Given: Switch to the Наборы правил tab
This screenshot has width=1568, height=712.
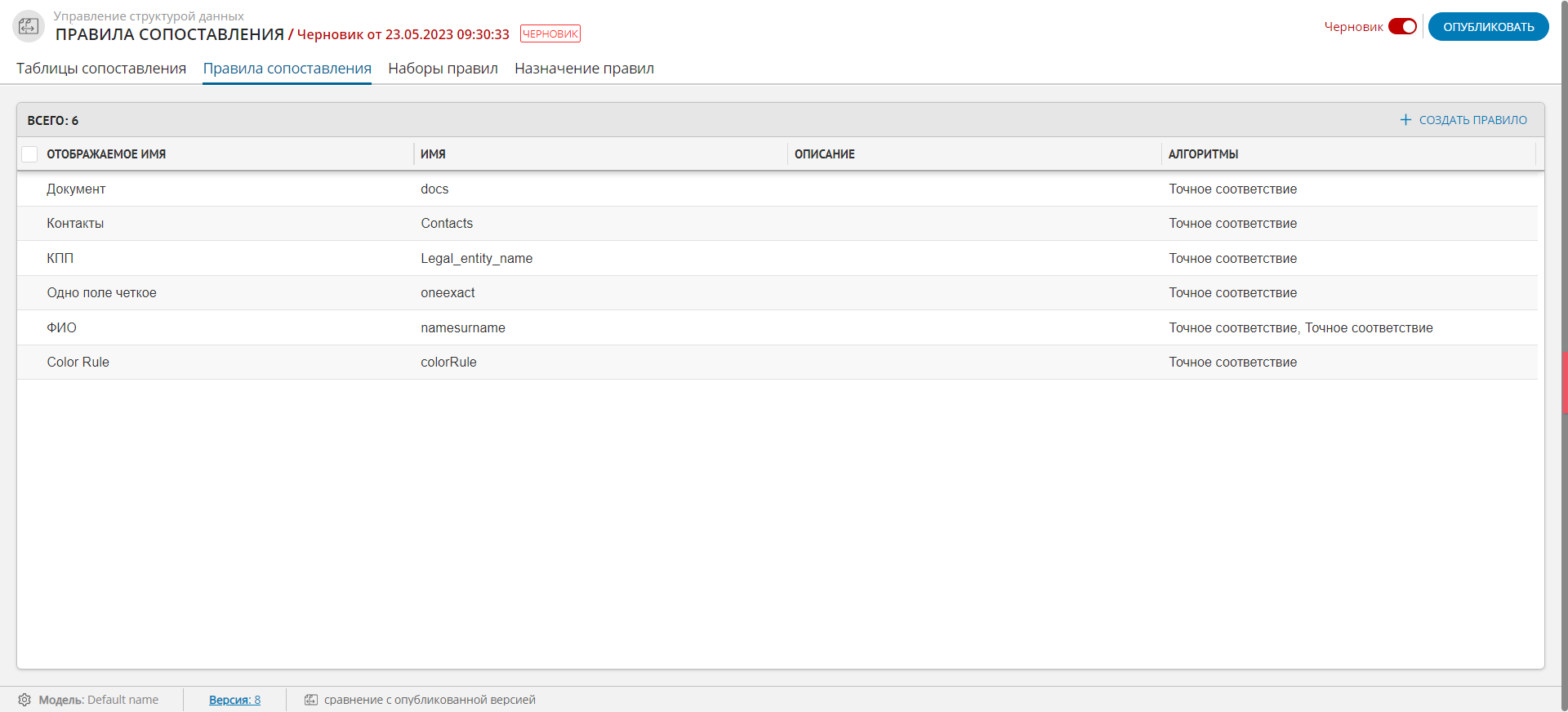Looking at the screenshot, I should coord(443,69).
